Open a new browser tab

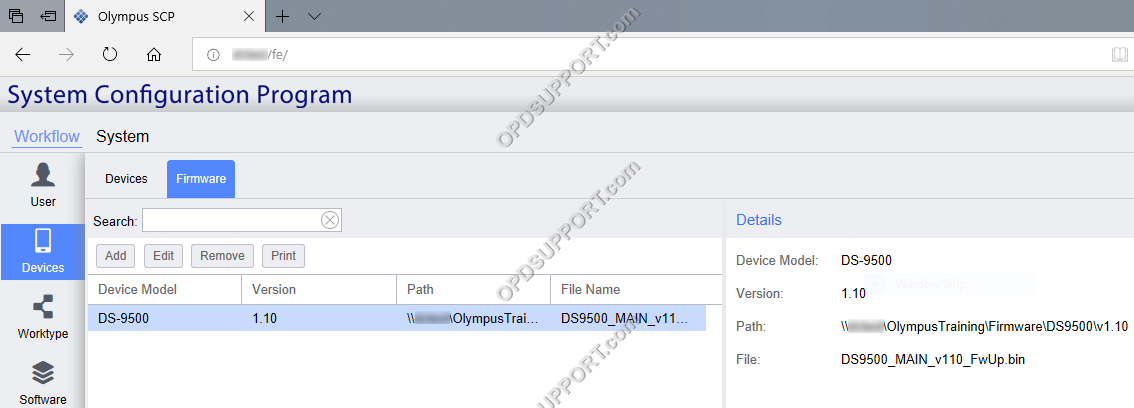tap(283, 16)
